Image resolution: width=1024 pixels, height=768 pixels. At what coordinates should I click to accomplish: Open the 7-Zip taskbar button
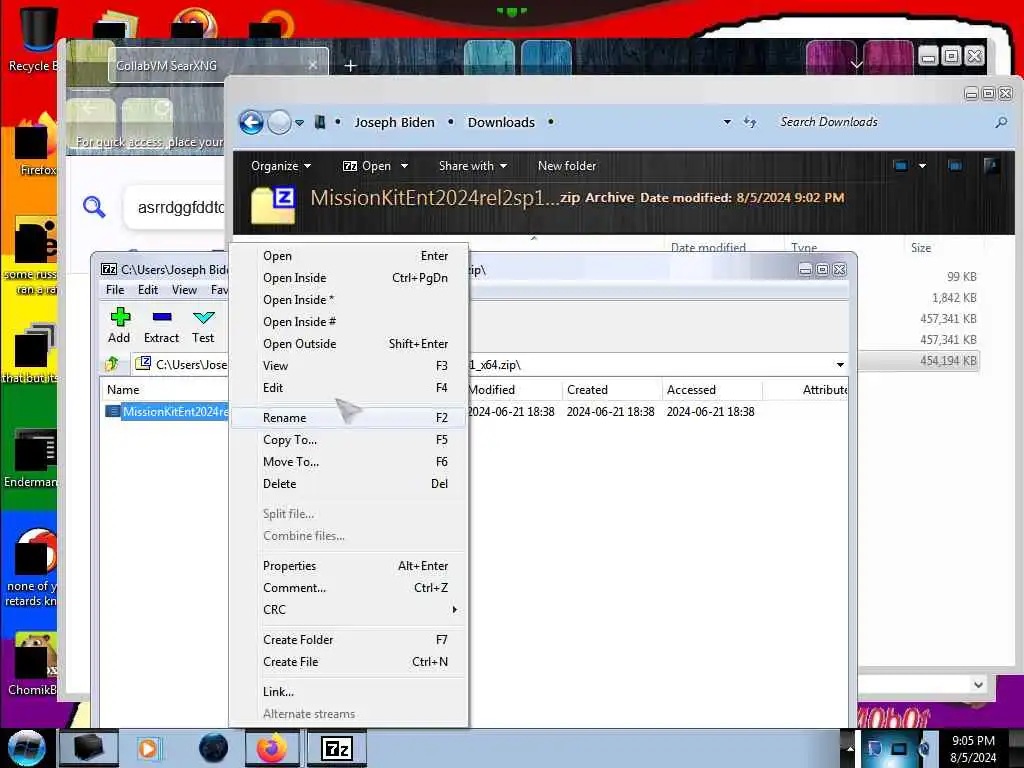(x=337, y=748)
